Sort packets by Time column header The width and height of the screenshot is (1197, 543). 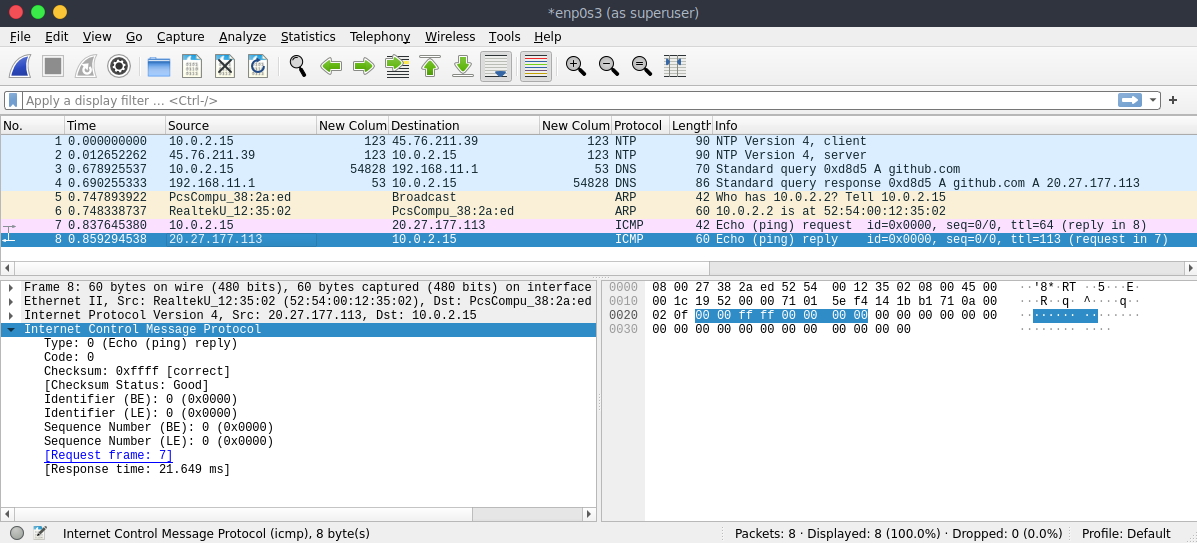click(x=115, y=125)
